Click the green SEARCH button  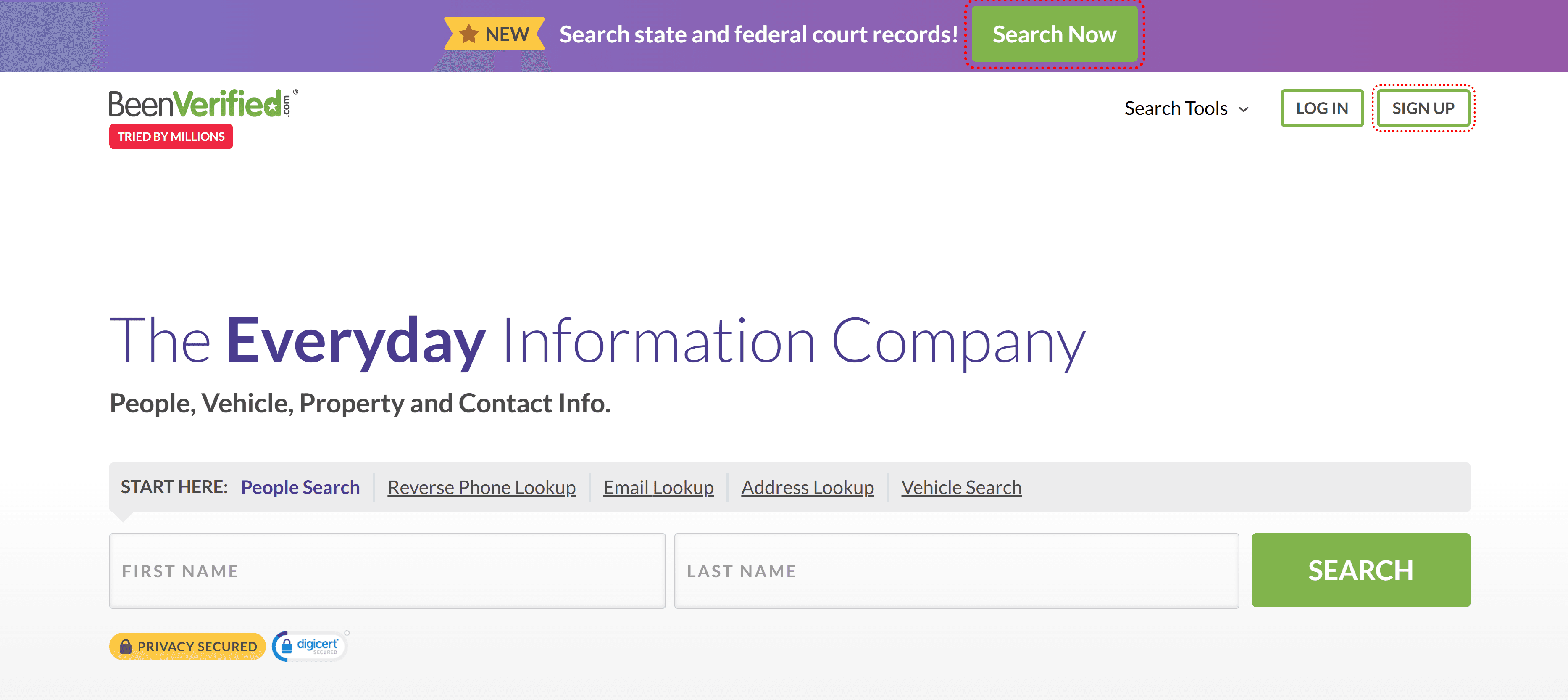pyautogui.click(x=1360, y=570)
